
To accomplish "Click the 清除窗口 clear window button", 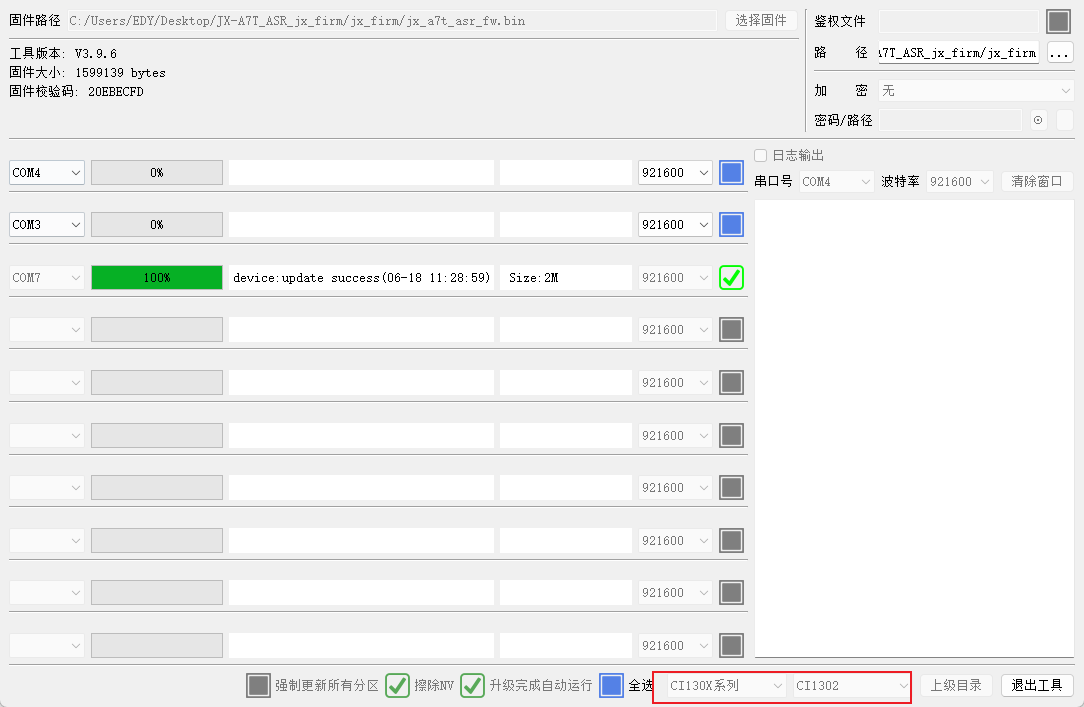I will tap(1036, 182).
